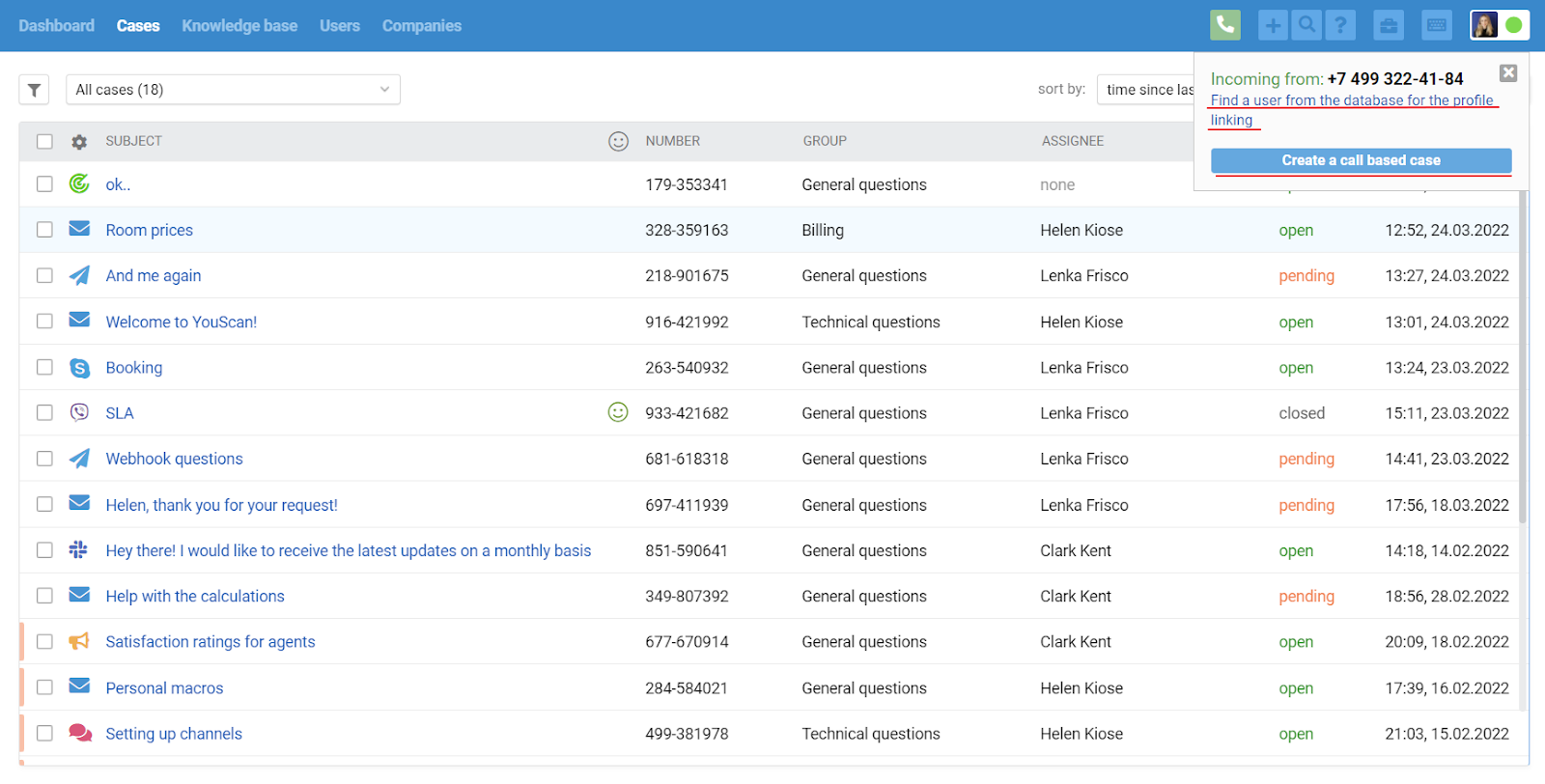Click the table settings gear icon
Viewport: 1545px width, 784px height.
pos(79,142)
